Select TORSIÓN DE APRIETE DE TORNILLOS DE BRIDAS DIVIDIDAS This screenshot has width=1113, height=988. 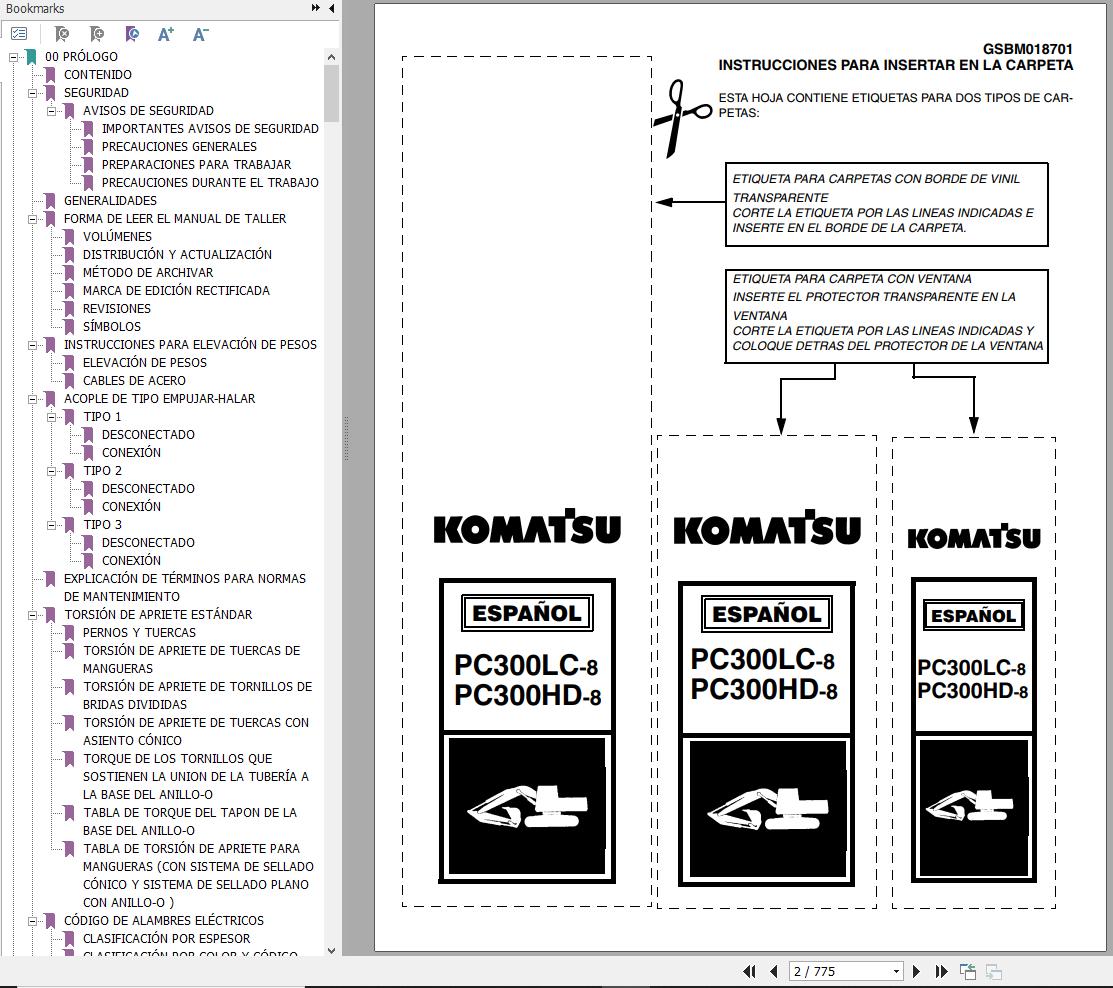click(x=197, y=696)
